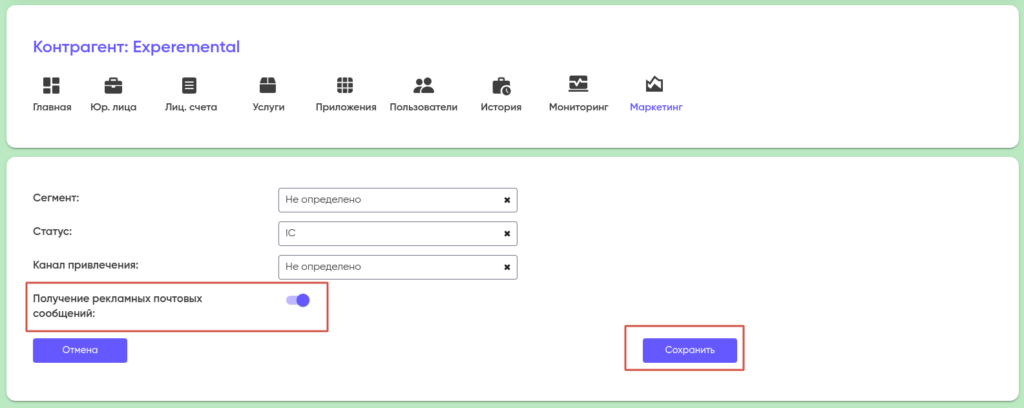Viewport: 1024px width, 408px height.
Task: Open the Статус dropdown showing IC
Action: (x=390, y=234)
